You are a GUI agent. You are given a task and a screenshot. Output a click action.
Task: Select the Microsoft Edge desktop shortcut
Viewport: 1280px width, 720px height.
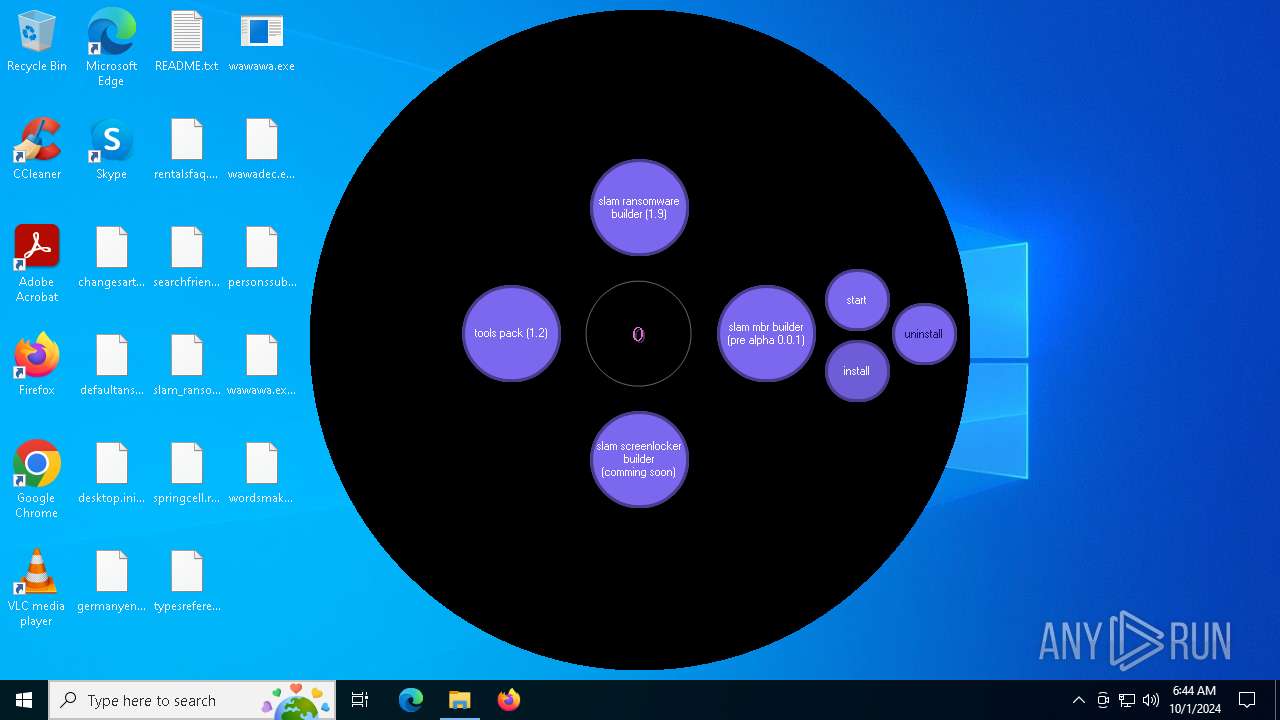click(x=111, y=48)
